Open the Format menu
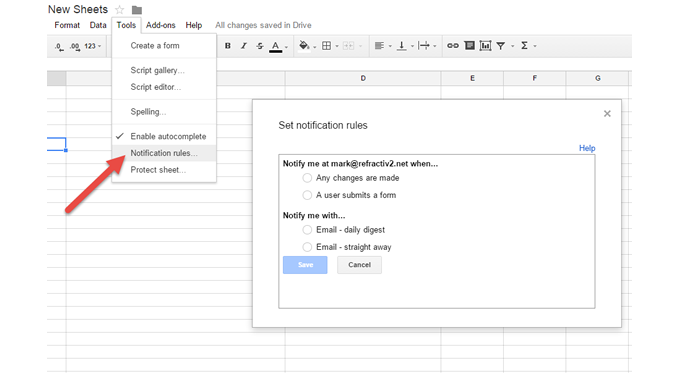This screenshot has height=373, width=680. [67, 25]
